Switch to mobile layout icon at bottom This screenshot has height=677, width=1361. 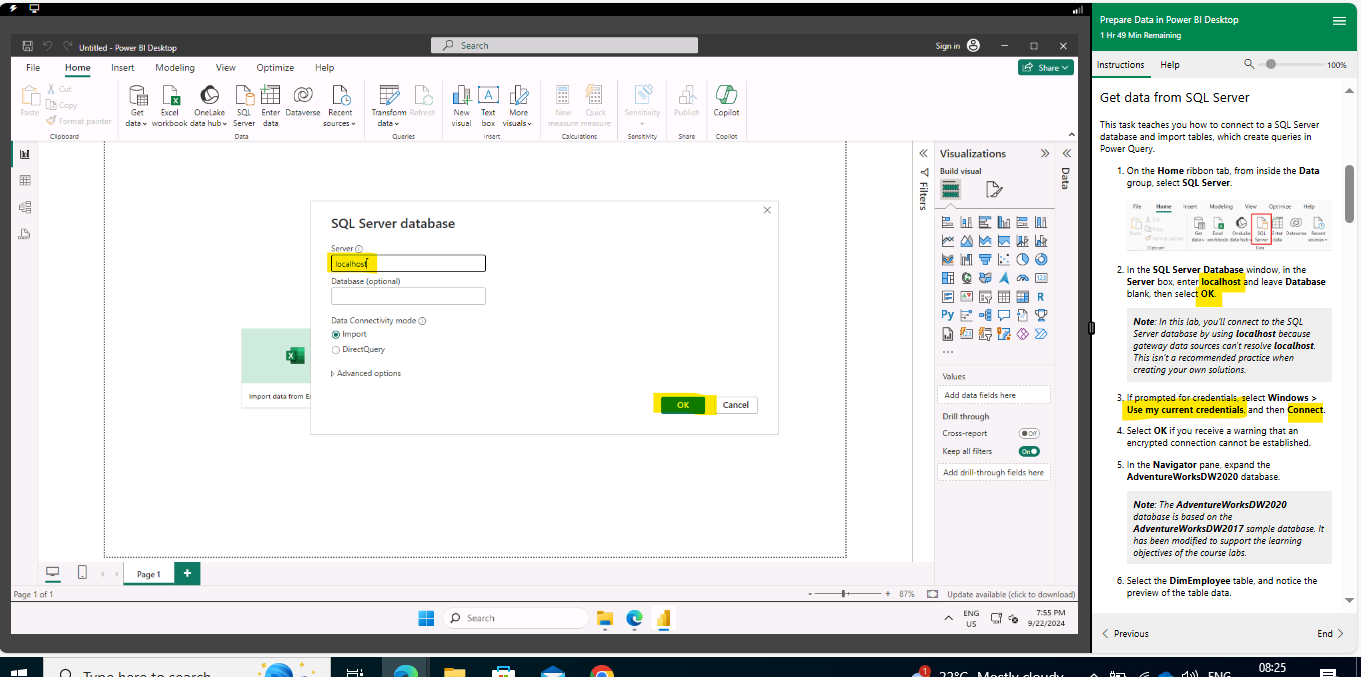(x=82, y=572)
